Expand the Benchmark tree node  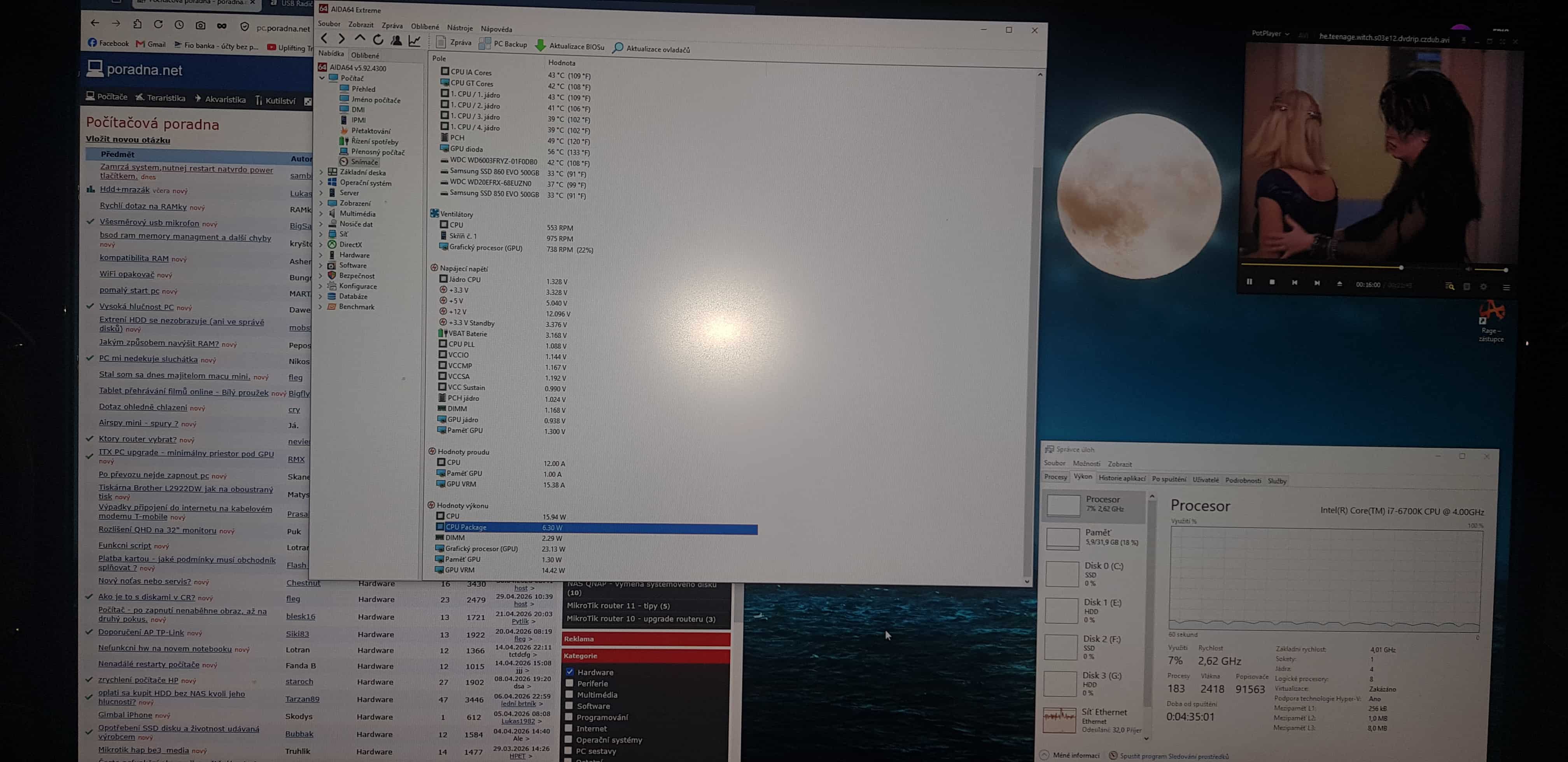[x=321, y=307]
